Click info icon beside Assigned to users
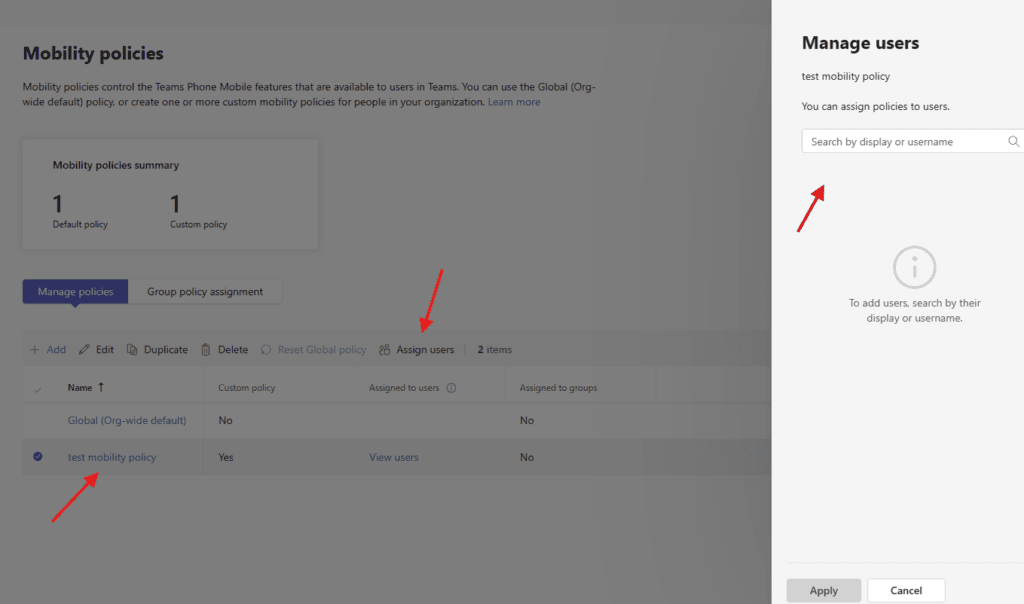Viewport: 1024px width, 604px height. 451,388
